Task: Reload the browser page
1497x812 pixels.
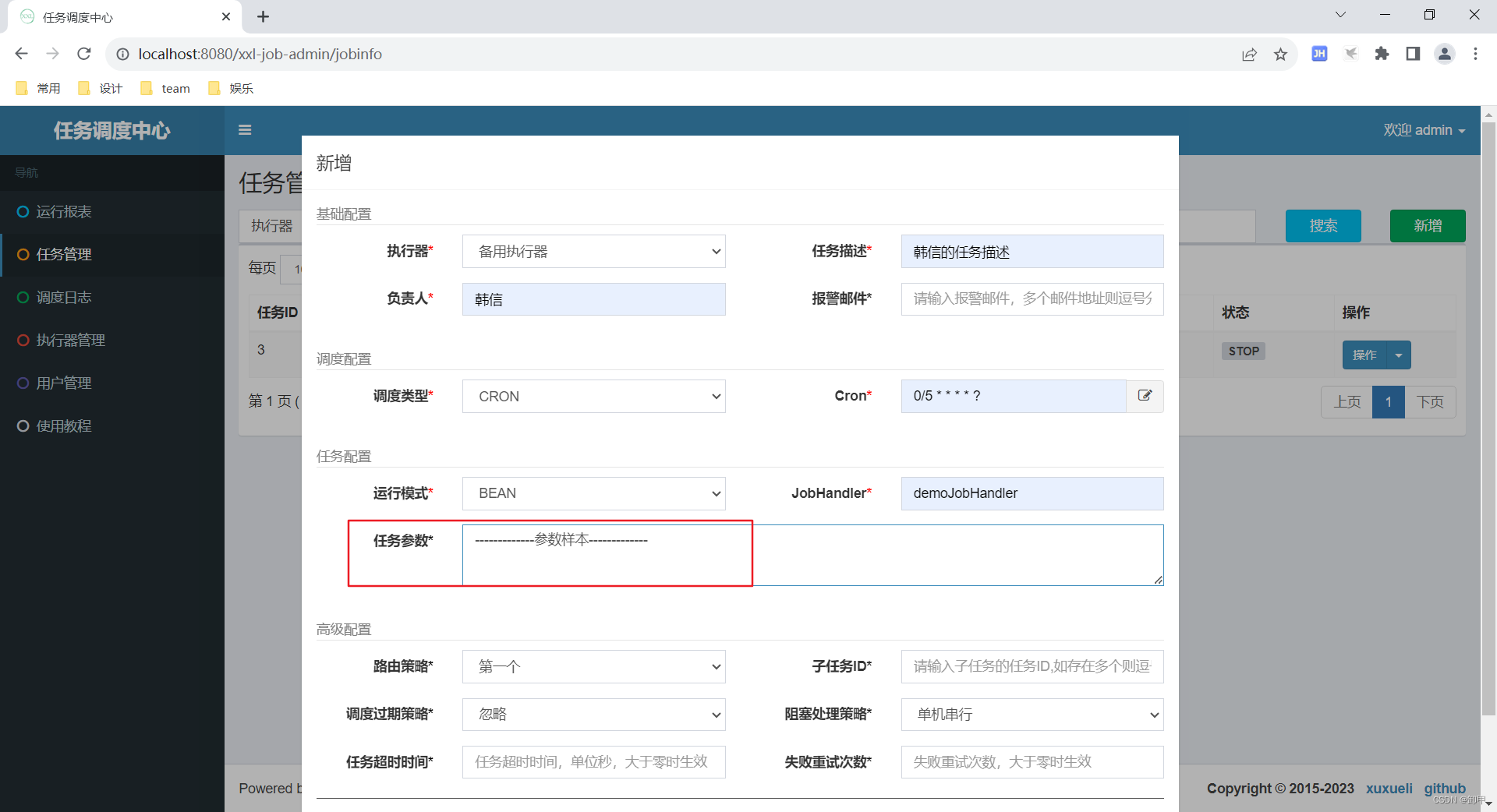Action: (84, 54)
